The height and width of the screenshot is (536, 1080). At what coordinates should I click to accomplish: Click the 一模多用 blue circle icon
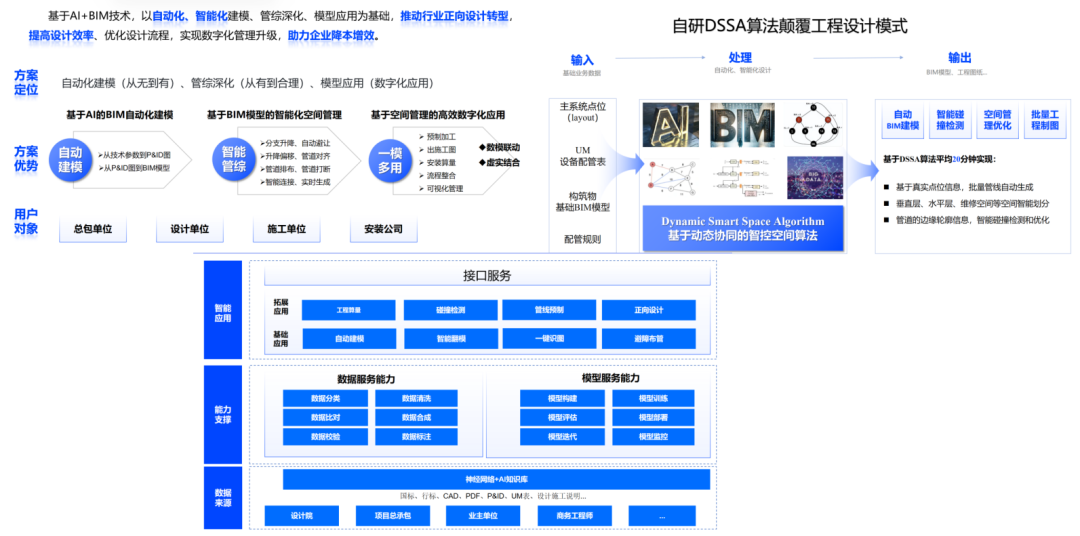[x=390, y=161]
